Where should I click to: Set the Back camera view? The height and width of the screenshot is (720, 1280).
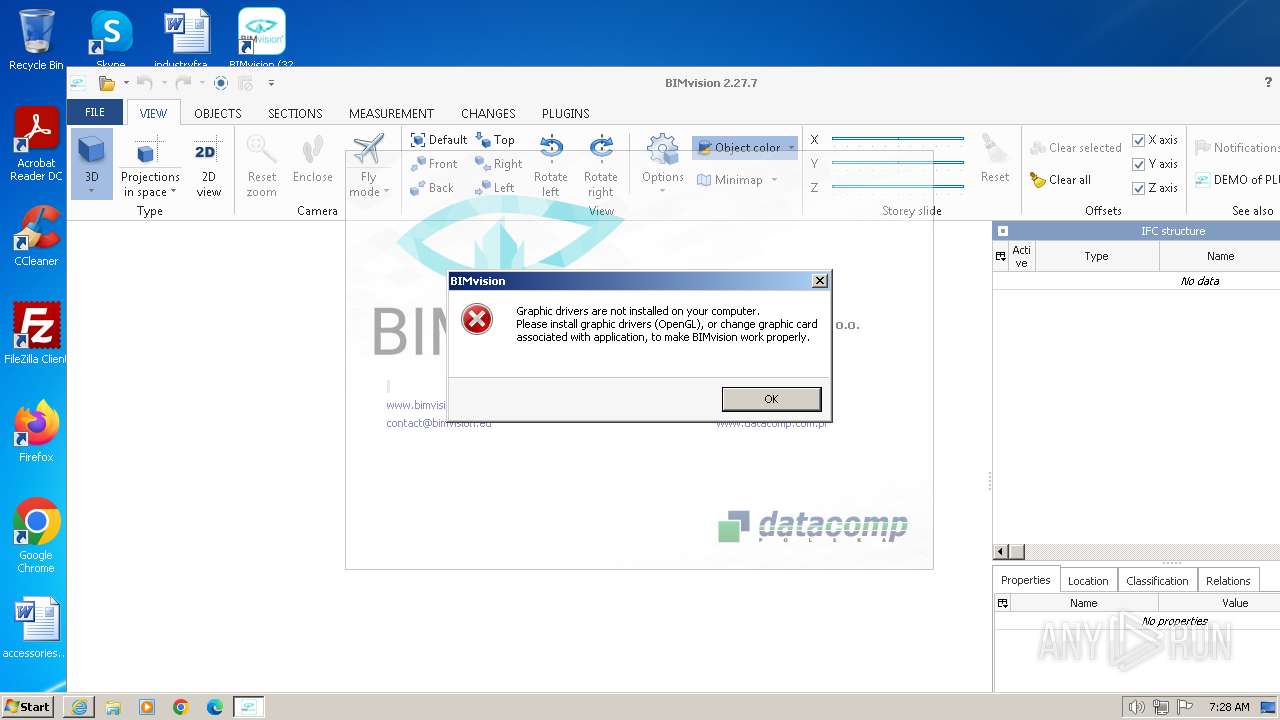click(432, 188)
